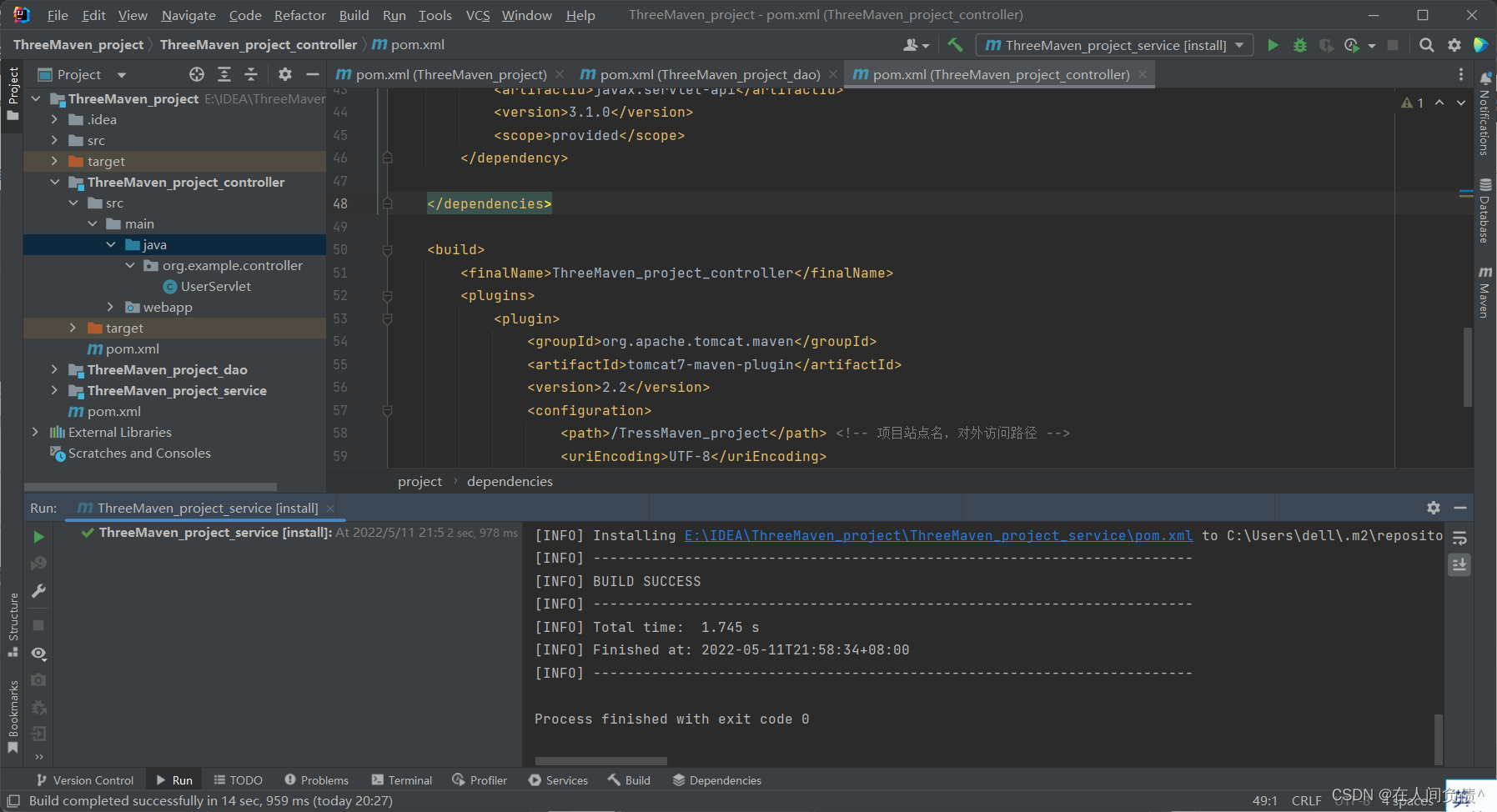
Task: Click console horizontal scrollbar
Action: coord(600,761)
